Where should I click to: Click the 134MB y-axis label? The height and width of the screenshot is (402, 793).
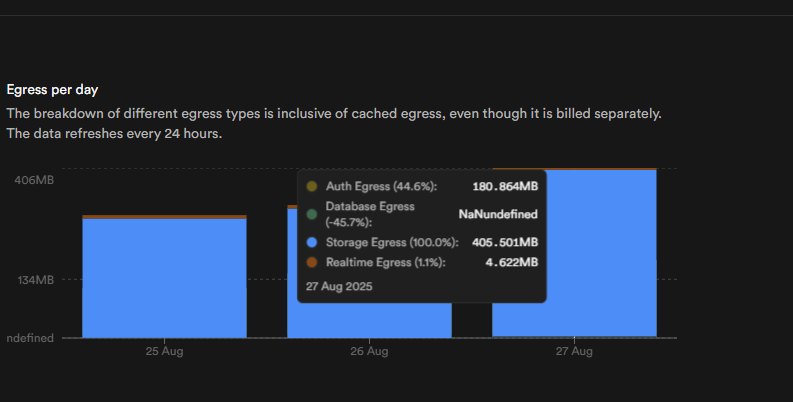tap(37, 279)
